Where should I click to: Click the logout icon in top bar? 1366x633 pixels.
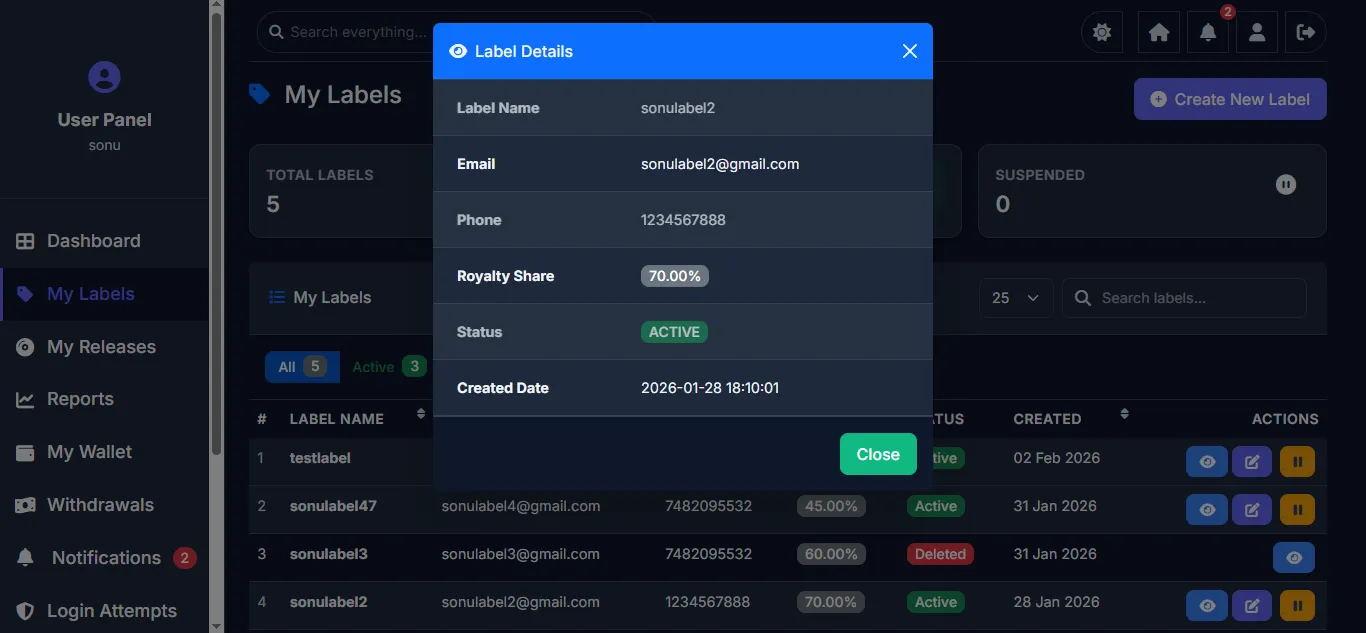(x=1306, y=33)
